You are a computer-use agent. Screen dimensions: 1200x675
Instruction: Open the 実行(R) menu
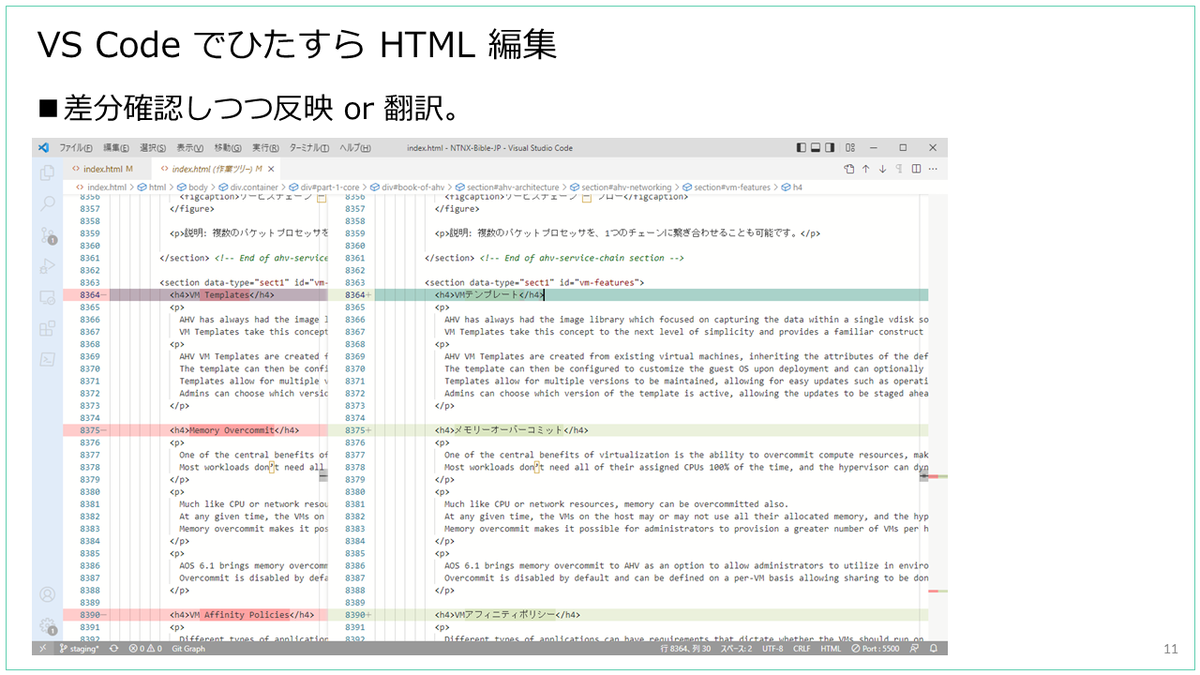265,148
